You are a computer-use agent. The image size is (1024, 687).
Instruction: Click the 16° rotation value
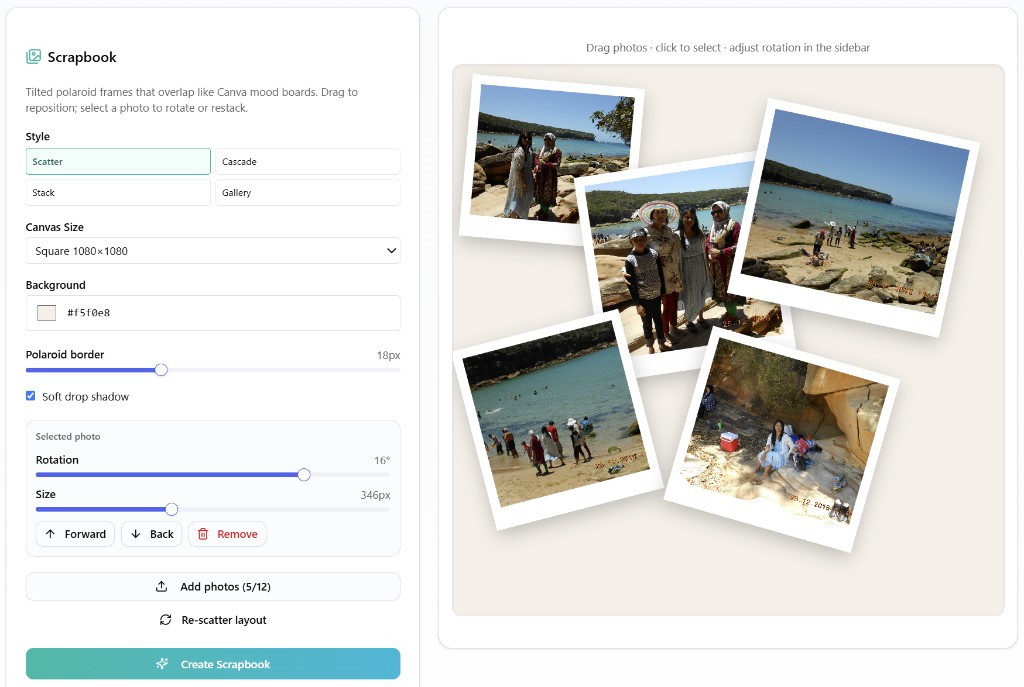[382, 460]
